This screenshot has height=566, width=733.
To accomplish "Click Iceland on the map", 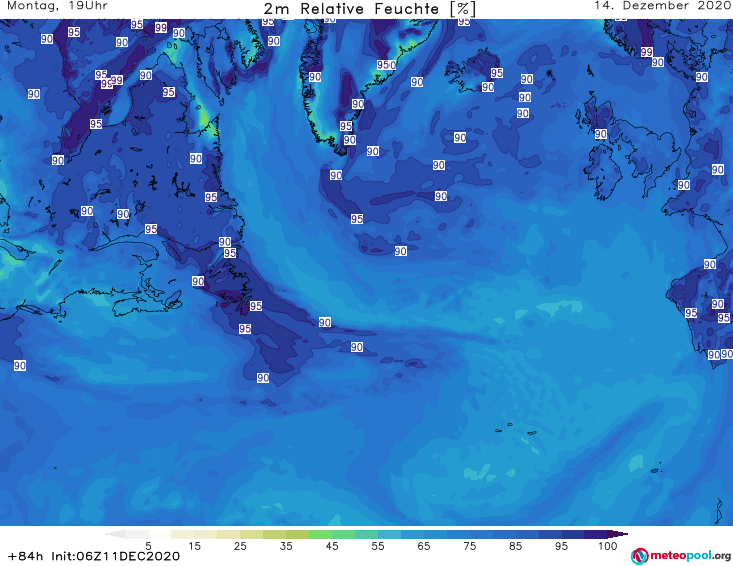I will (x=472, y=71).
